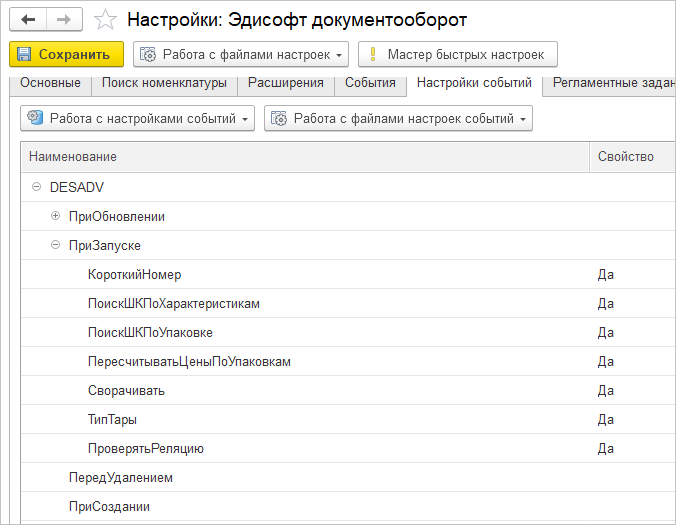Open the Поиск номенклатуры tab
The width and height of the screenshot is (676, 525).
pos(165,84)
